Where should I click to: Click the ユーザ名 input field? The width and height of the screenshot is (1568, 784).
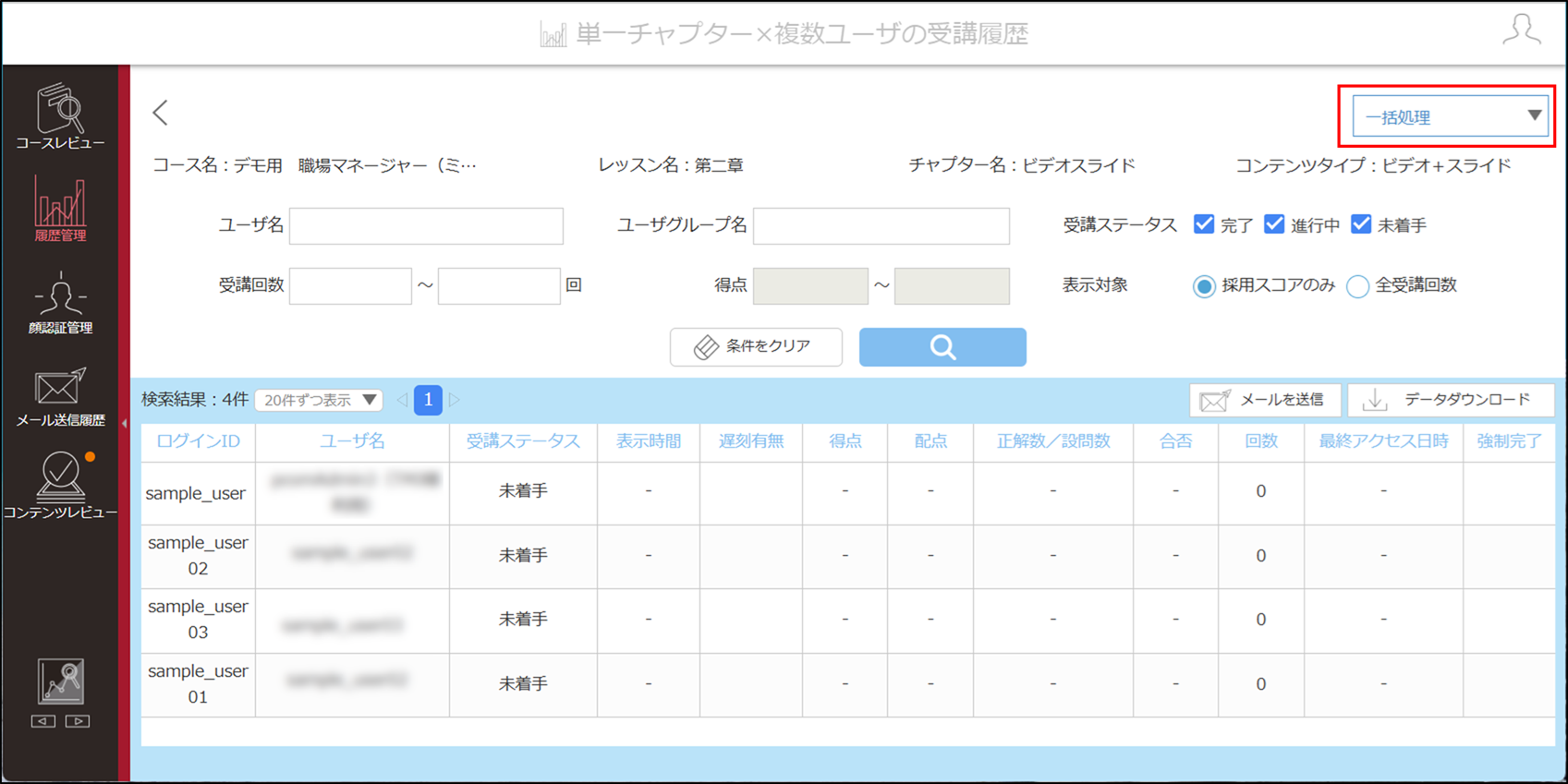[x=426, y=225]
